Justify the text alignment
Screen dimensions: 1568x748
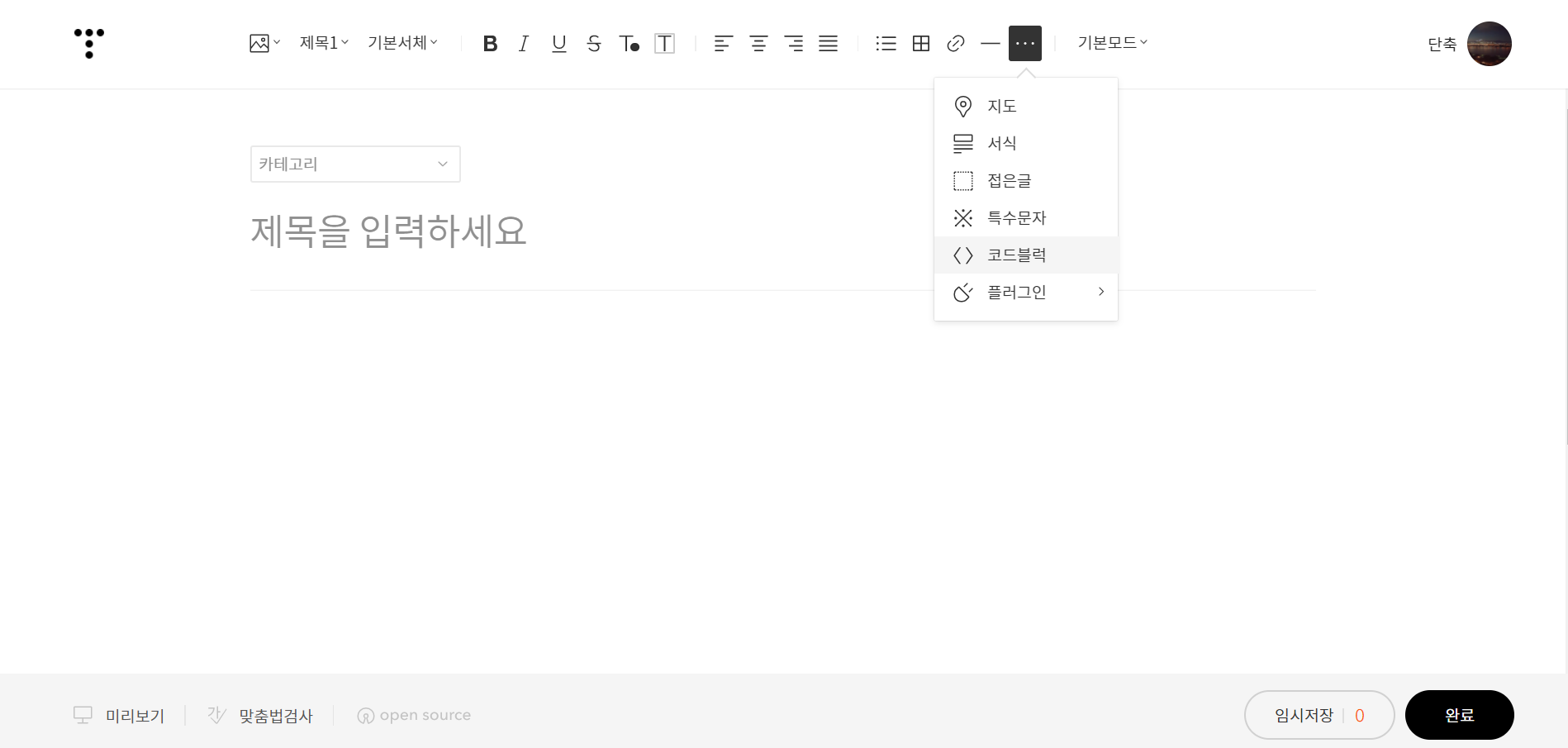(829, 44)
